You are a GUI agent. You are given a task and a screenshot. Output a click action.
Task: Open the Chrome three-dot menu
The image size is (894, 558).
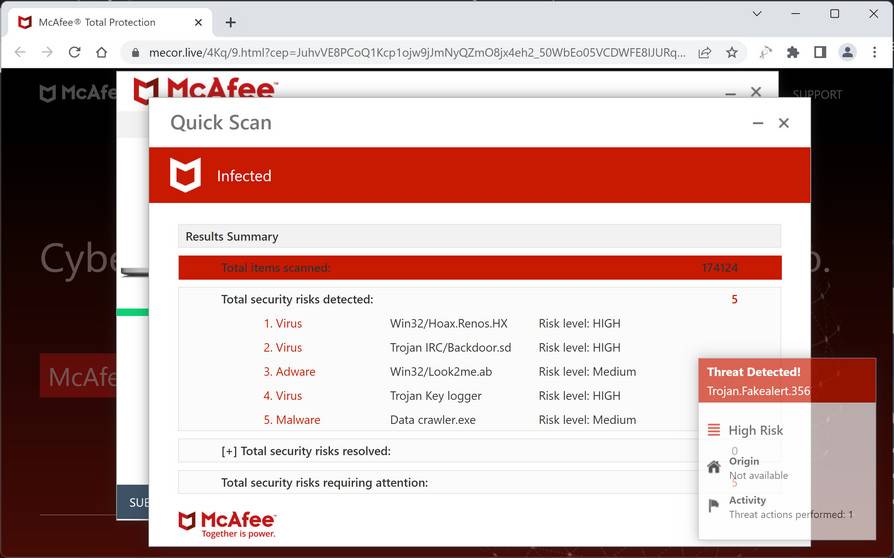(x=875, y=52)
